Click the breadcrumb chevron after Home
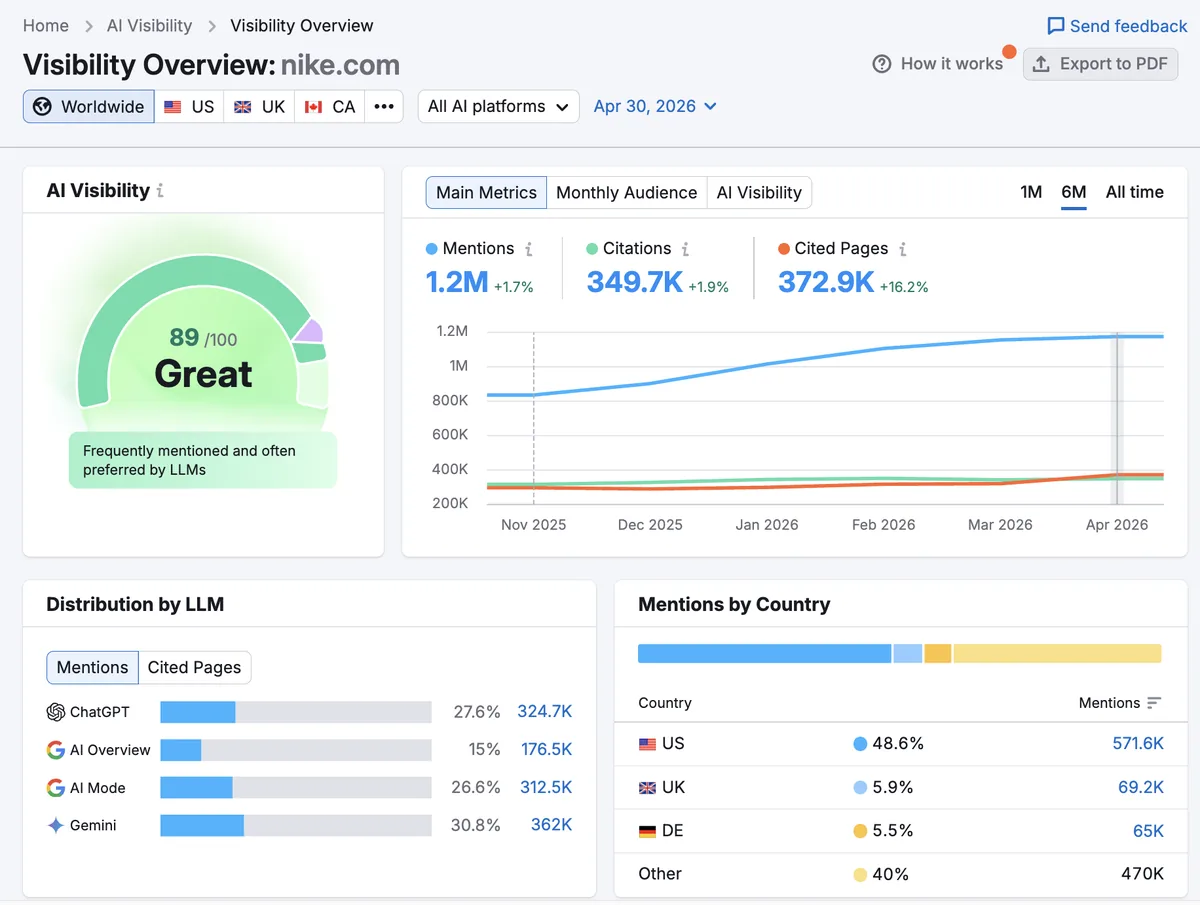The image size is (1200, 905). point(88,26)
